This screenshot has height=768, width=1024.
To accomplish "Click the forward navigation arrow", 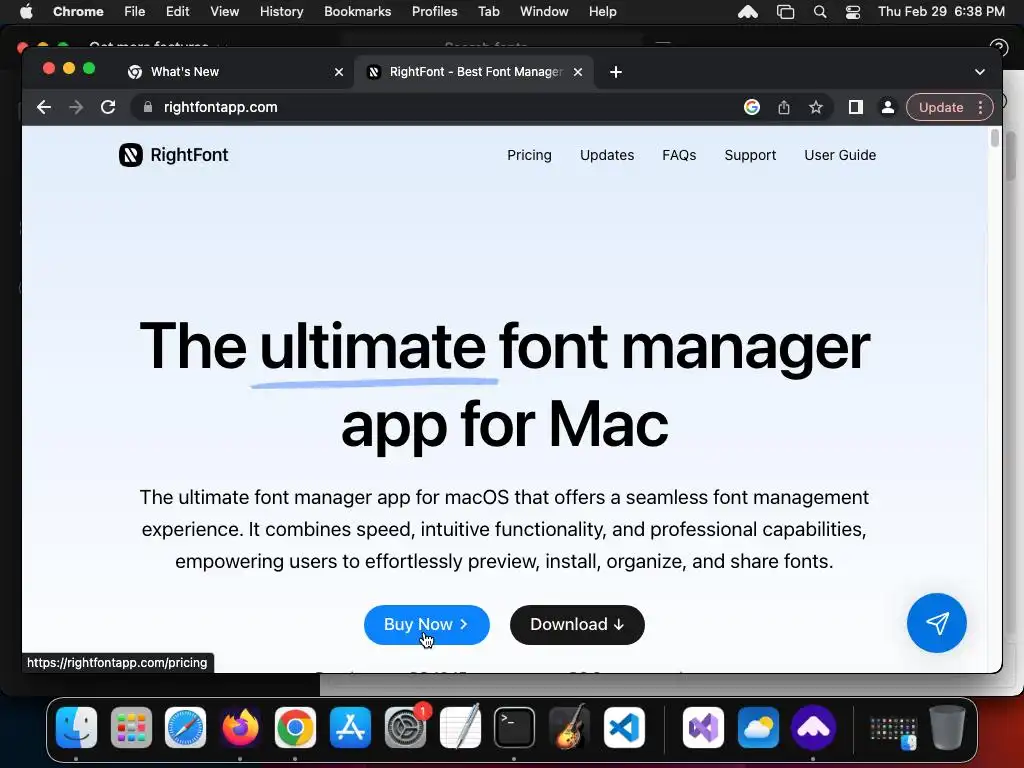I will tap(76, 107).
